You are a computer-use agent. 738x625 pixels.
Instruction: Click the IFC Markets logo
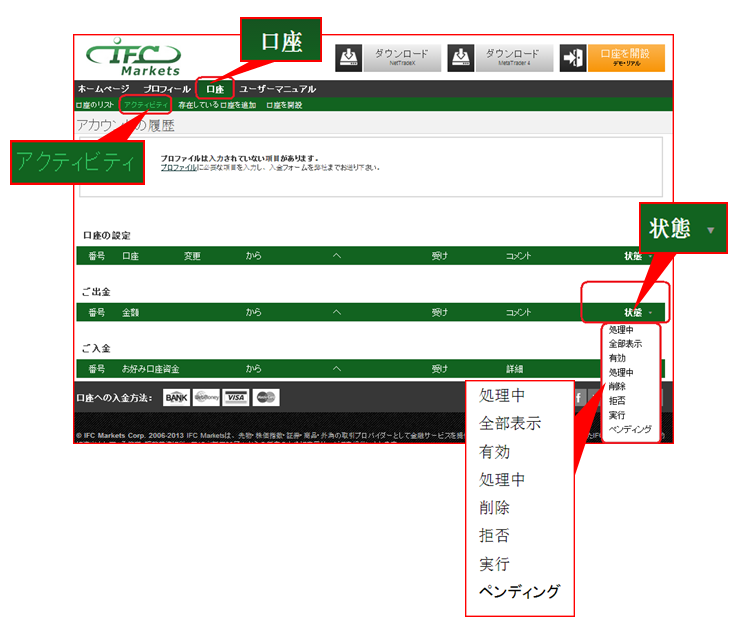133,59
